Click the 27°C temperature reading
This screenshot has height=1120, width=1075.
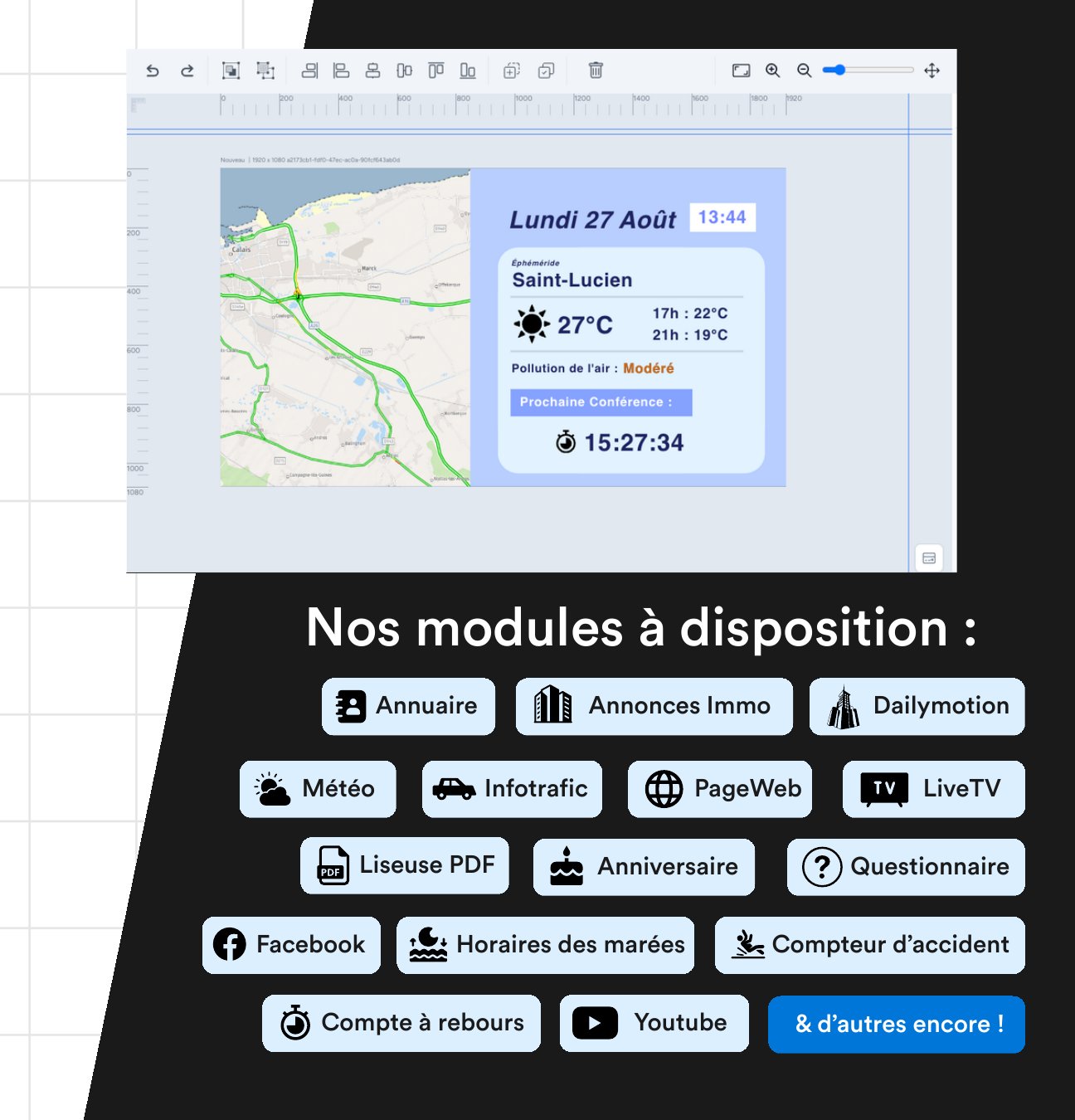point(585,325)
